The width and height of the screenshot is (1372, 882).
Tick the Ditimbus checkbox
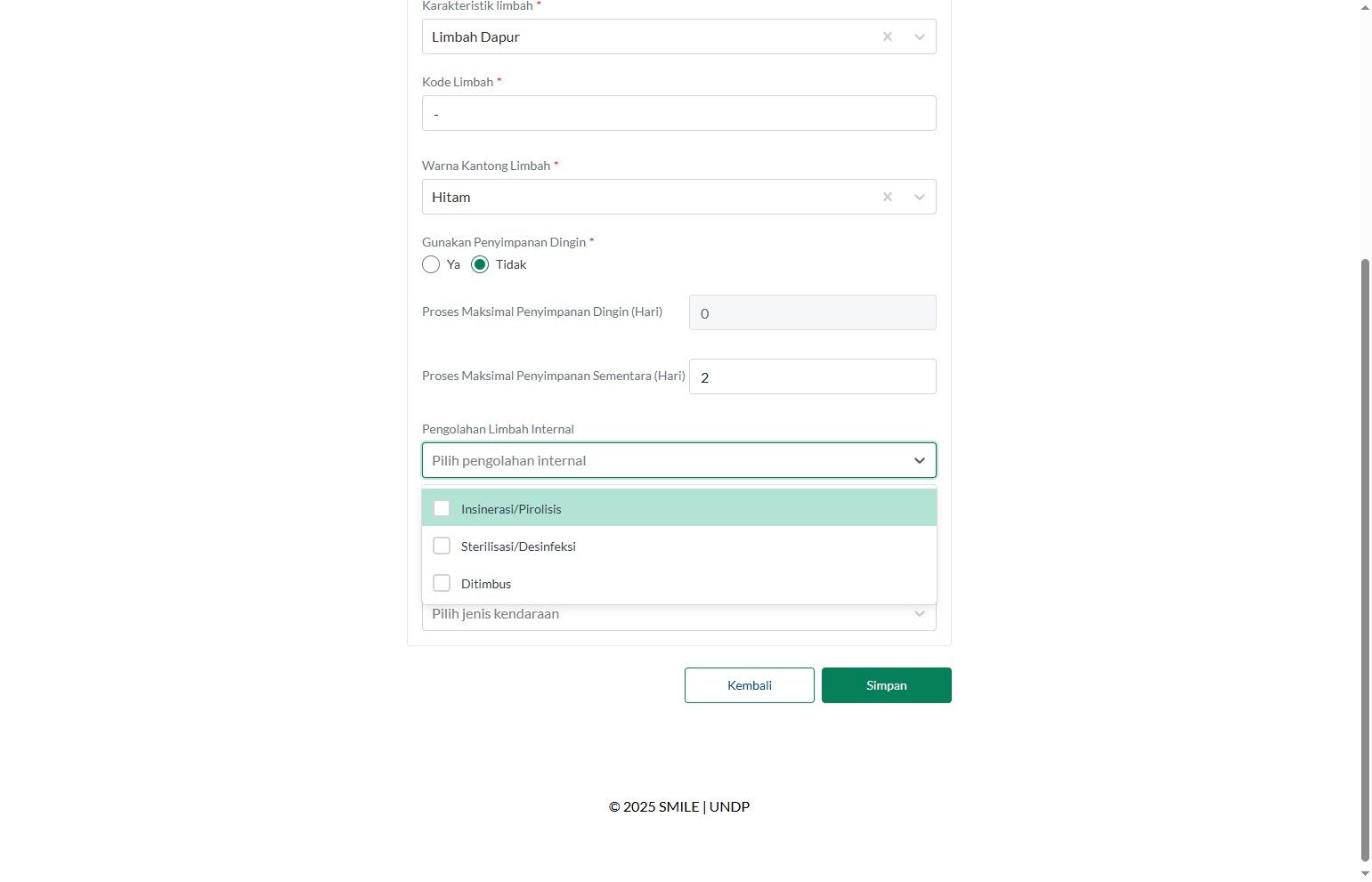[x=442, y=583]
